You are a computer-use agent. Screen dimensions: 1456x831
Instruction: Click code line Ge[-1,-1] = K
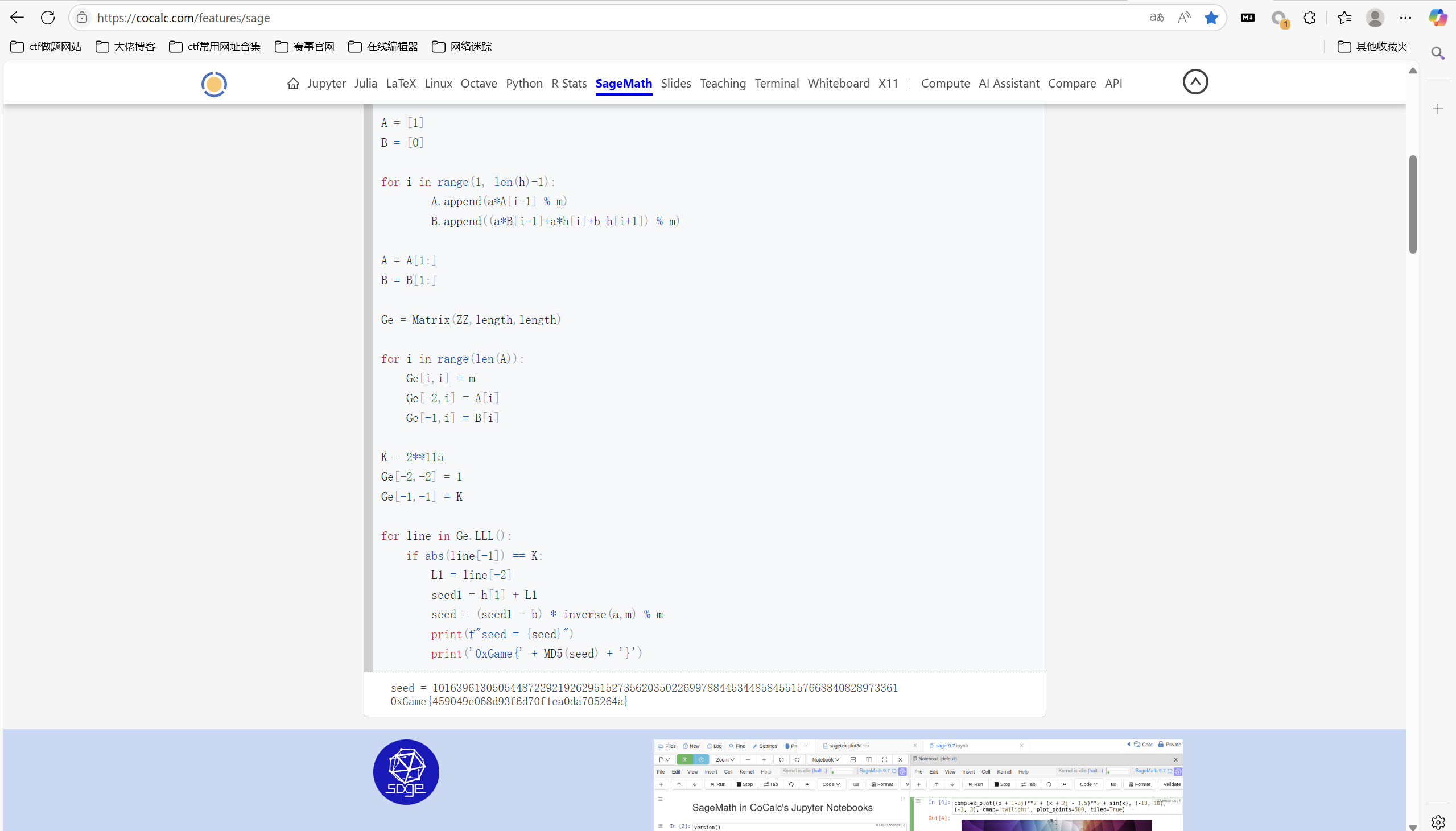[x=422, y=496]
